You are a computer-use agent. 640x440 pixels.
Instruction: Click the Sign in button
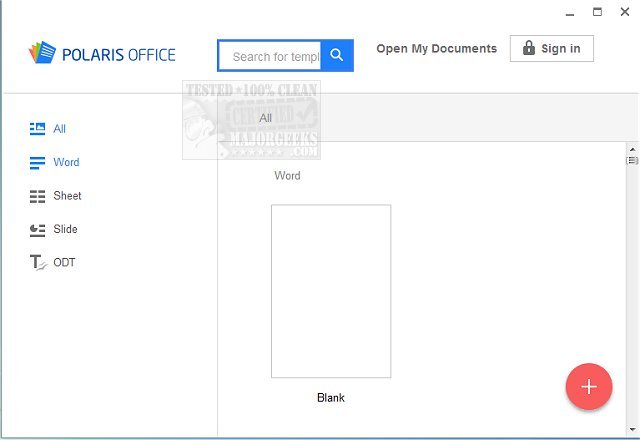[x=551, y=49]
